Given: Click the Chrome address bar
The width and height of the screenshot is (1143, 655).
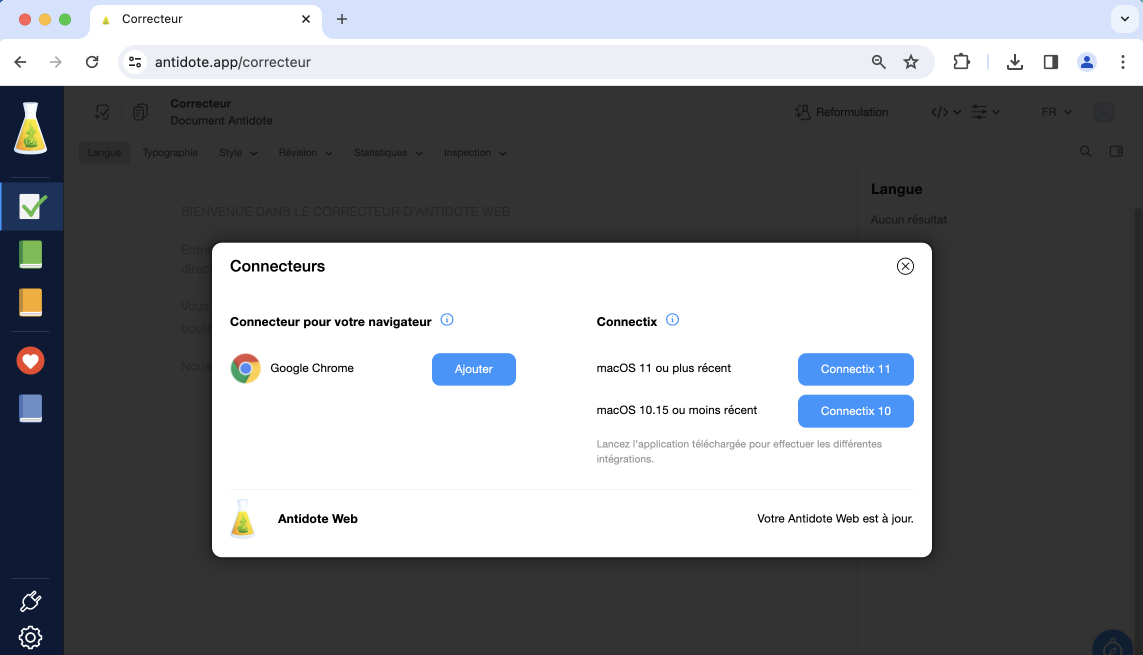Looking at the screenshot, I should [x=500, y=62].
